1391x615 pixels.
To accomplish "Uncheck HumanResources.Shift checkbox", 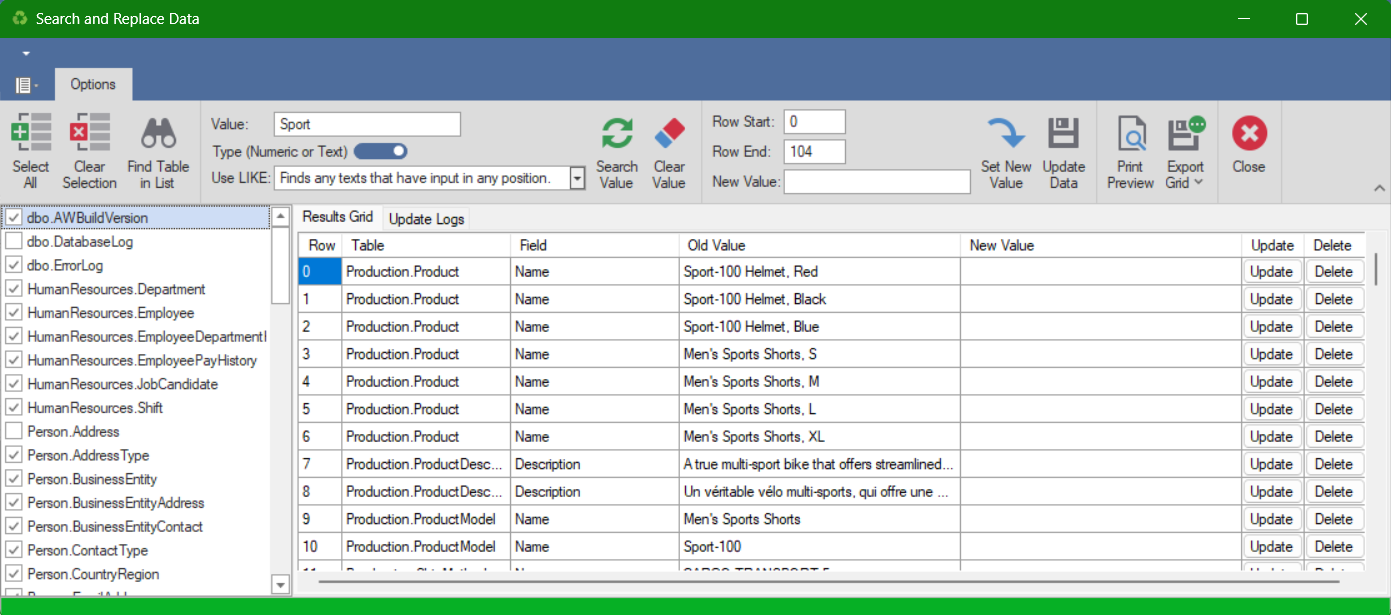I will 14,408.
